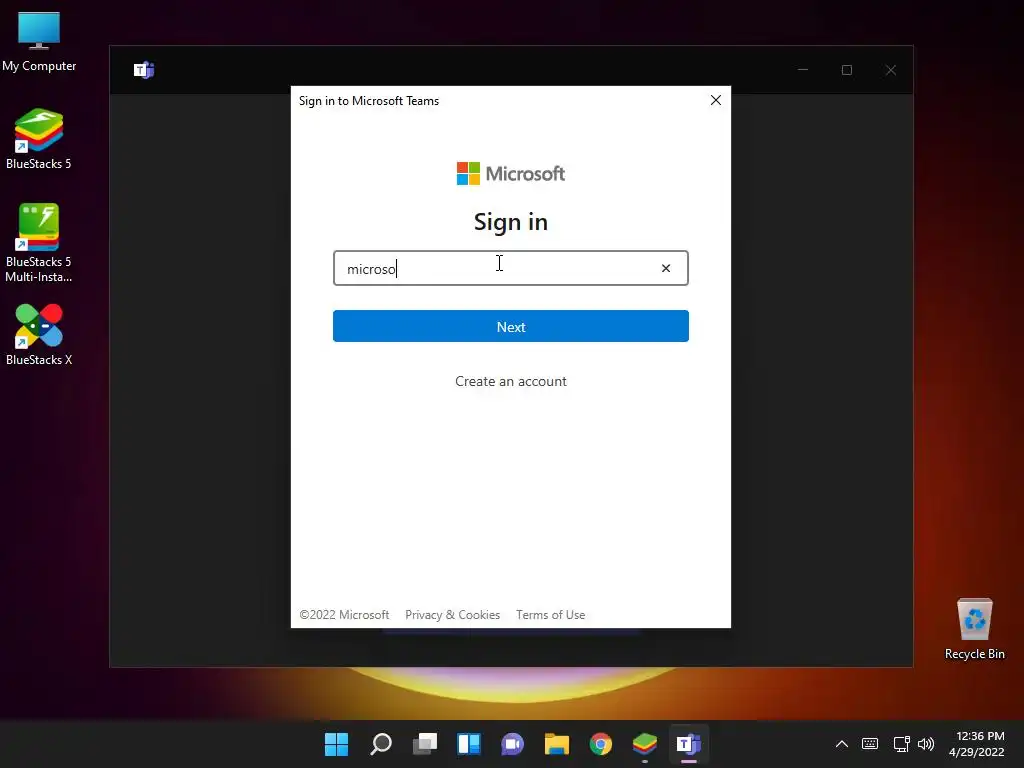The width and height of the screenshot is (1024, 768).
Task: Maximize the Teams background window
Action: (x=847, y=70)
